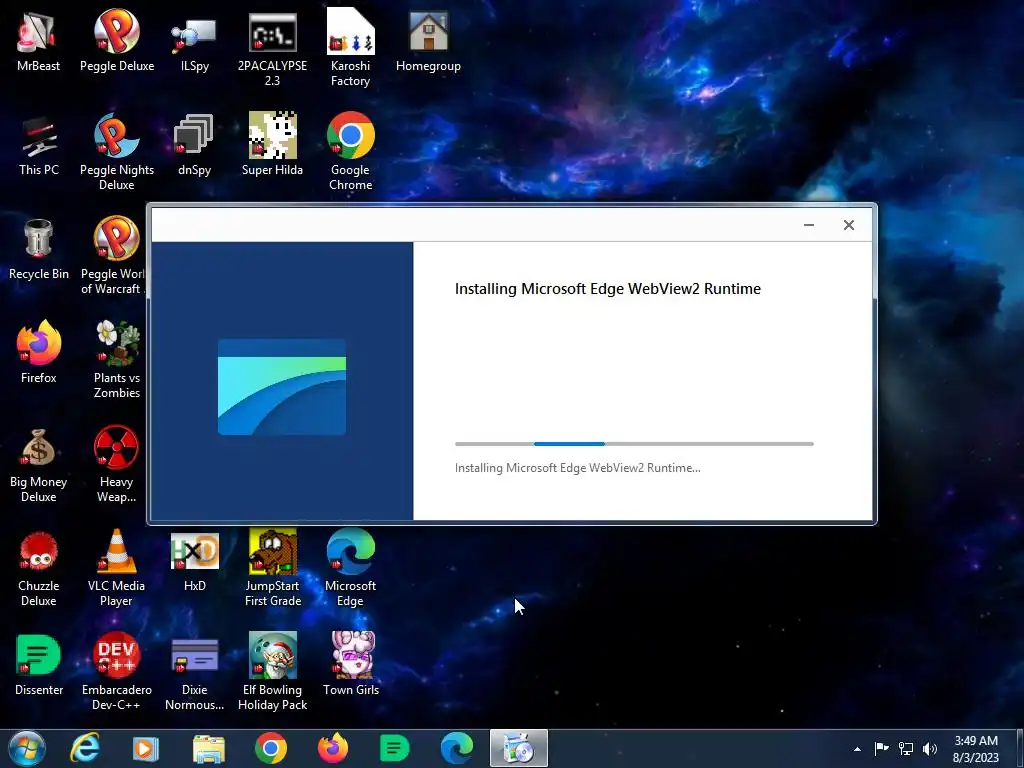The height and width of the screenshot is (768, 1024).
Task: Open the HxD hex editor icon
Action: [x=195, y=560]
